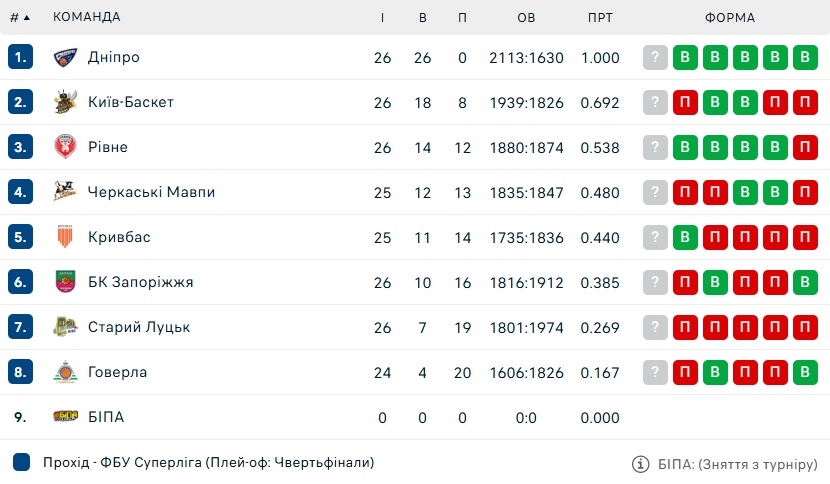Sort standings by the ОВ column header

(526, 17)
